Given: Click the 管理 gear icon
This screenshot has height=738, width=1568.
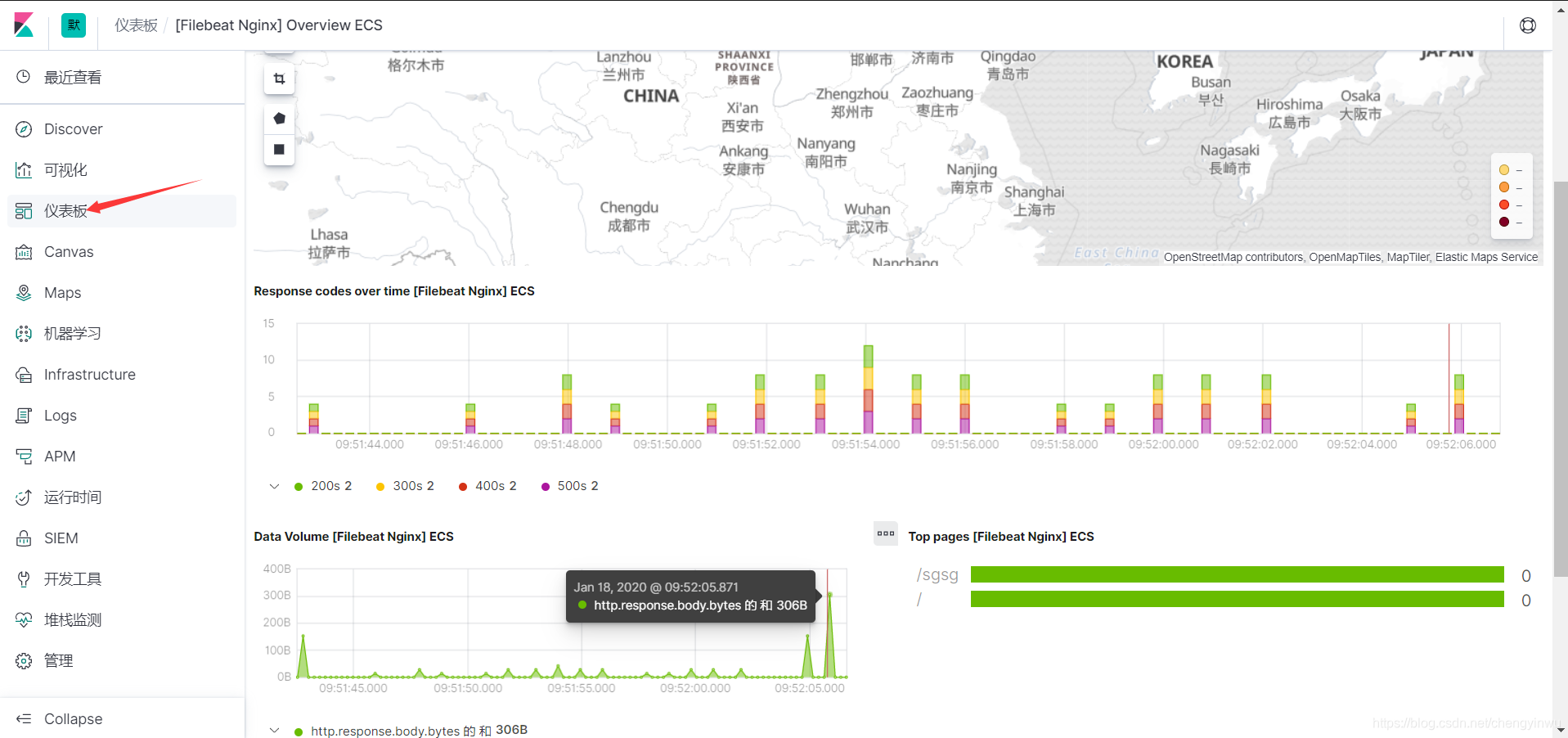Looking at the screenshot, I should coord(24,661).
